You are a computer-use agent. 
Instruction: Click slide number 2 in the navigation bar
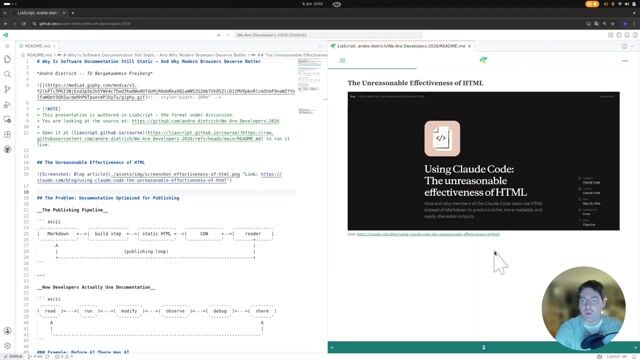484,347
